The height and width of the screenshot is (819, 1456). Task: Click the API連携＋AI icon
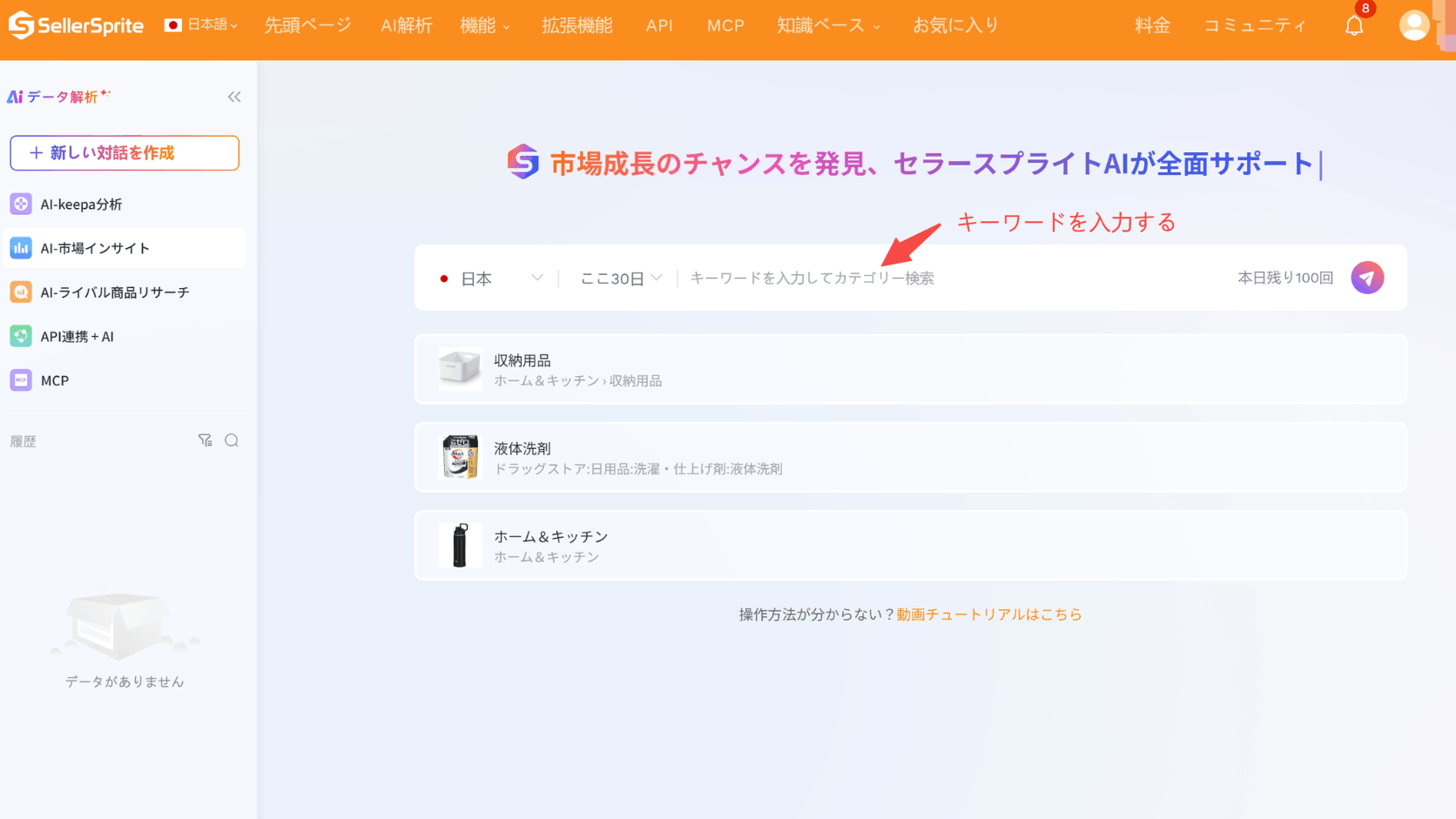(21, 336)
